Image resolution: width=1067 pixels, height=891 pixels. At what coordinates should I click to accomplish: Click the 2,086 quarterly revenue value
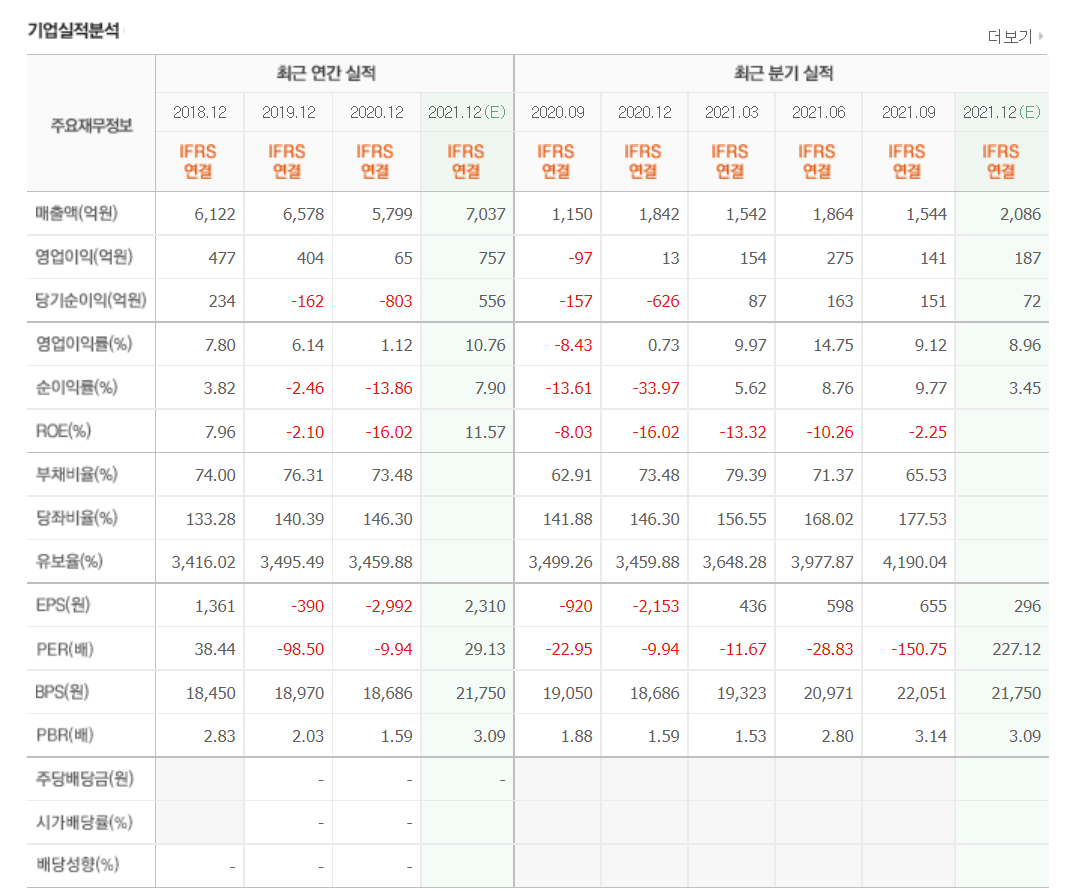1020,214
